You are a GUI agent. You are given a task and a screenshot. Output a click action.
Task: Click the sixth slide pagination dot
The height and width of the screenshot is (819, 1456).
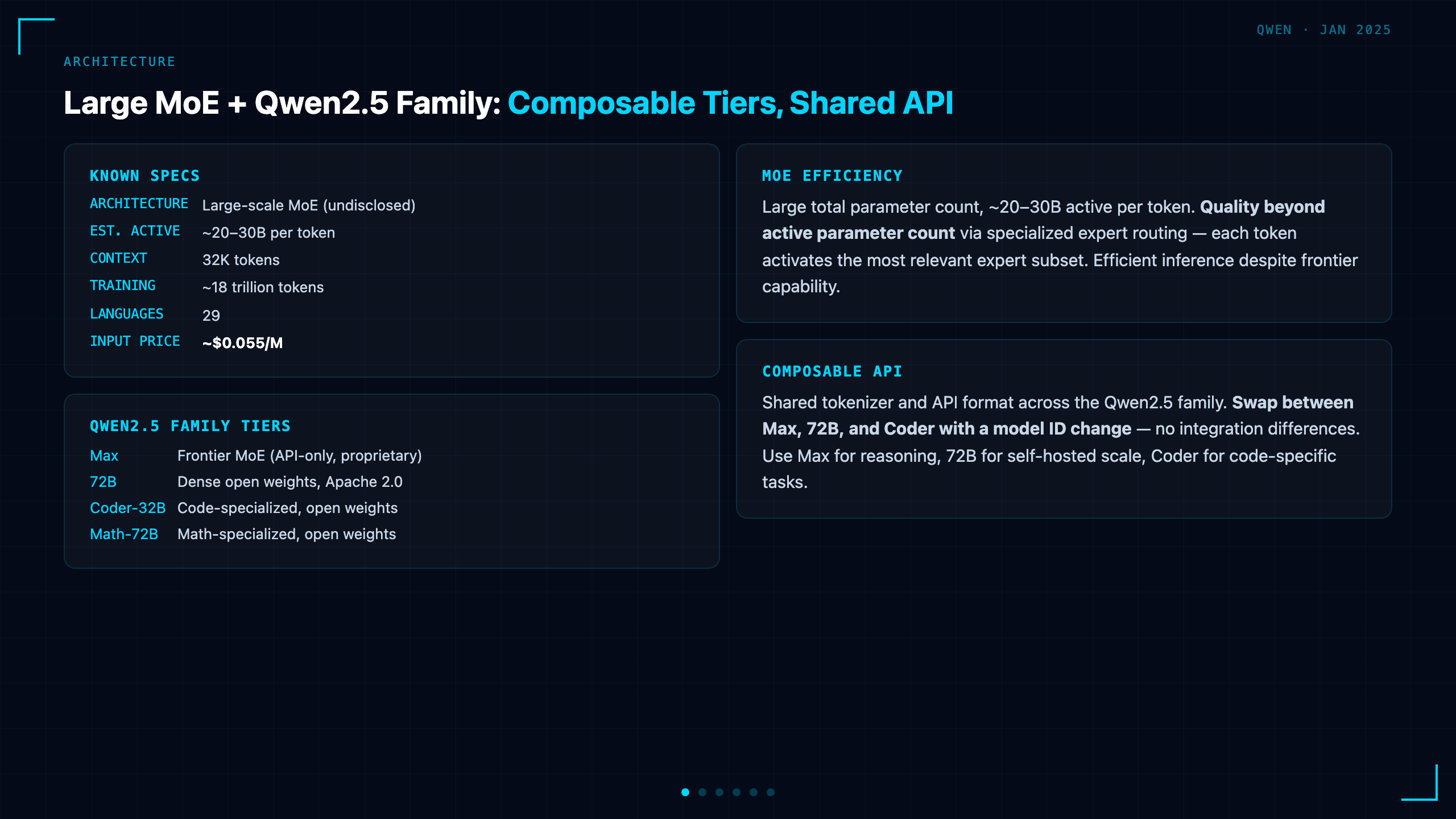click(771, 792)
